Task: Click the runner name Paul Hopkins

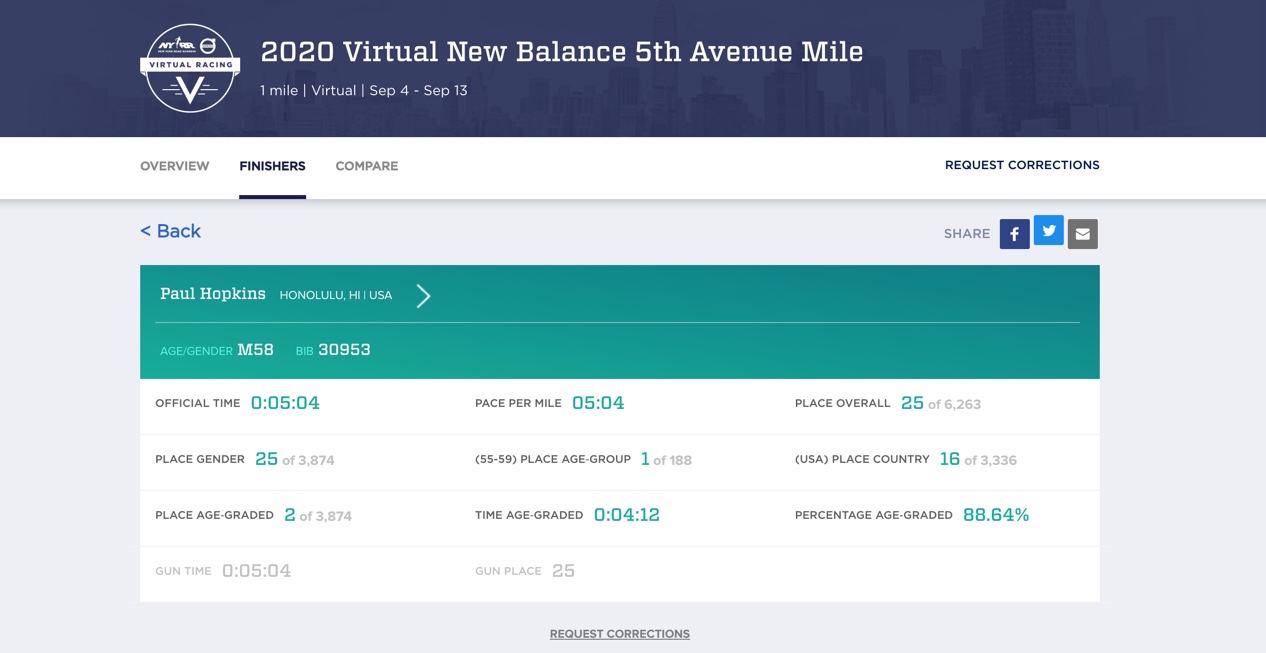Action: click(x=213, y=294)
